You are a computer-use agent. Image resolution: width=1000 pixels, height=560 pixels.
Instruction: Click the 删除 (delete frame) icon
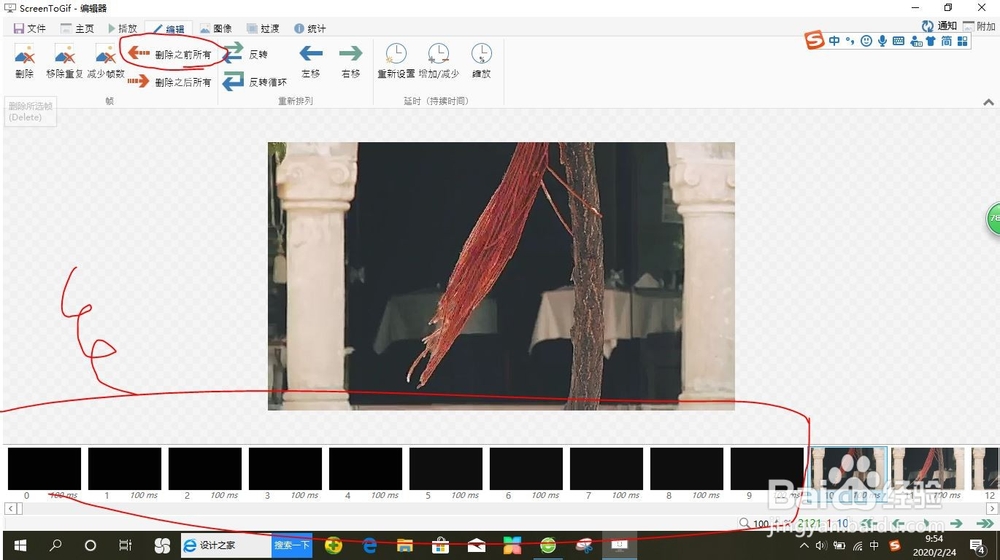coord(24,54)
